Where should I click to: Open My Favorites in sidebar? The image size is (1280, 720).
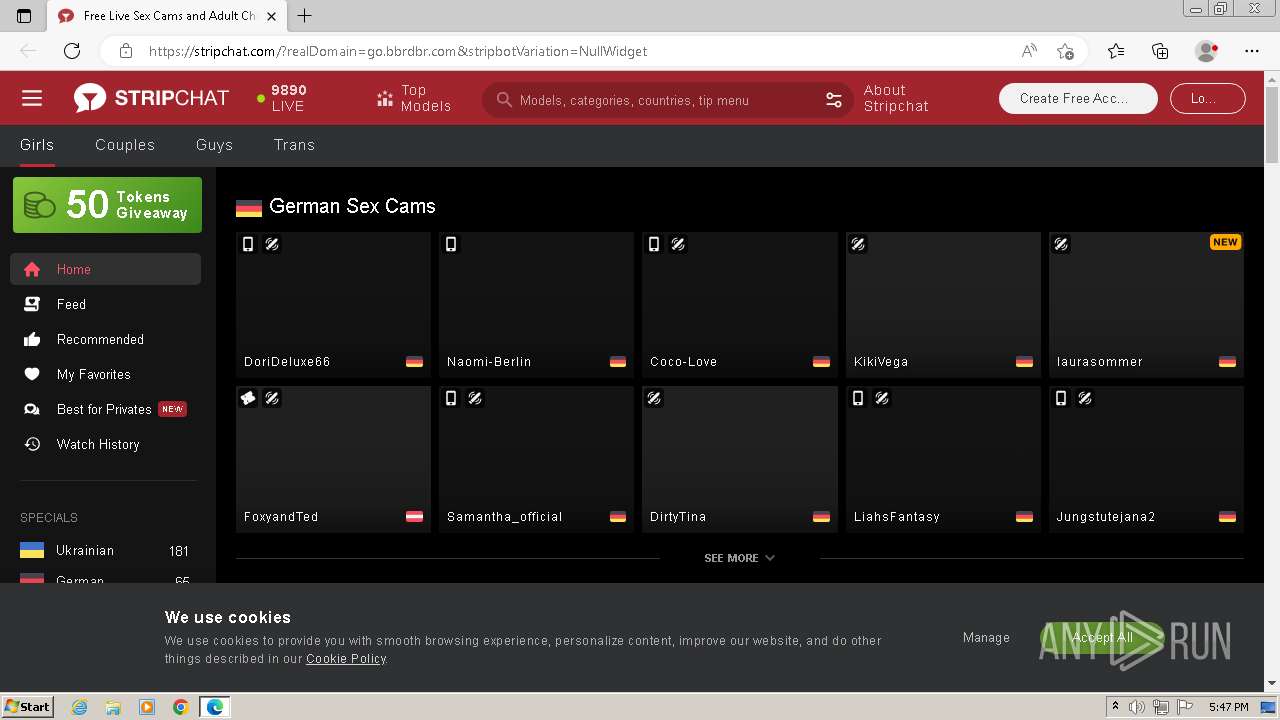click(105, 374)
